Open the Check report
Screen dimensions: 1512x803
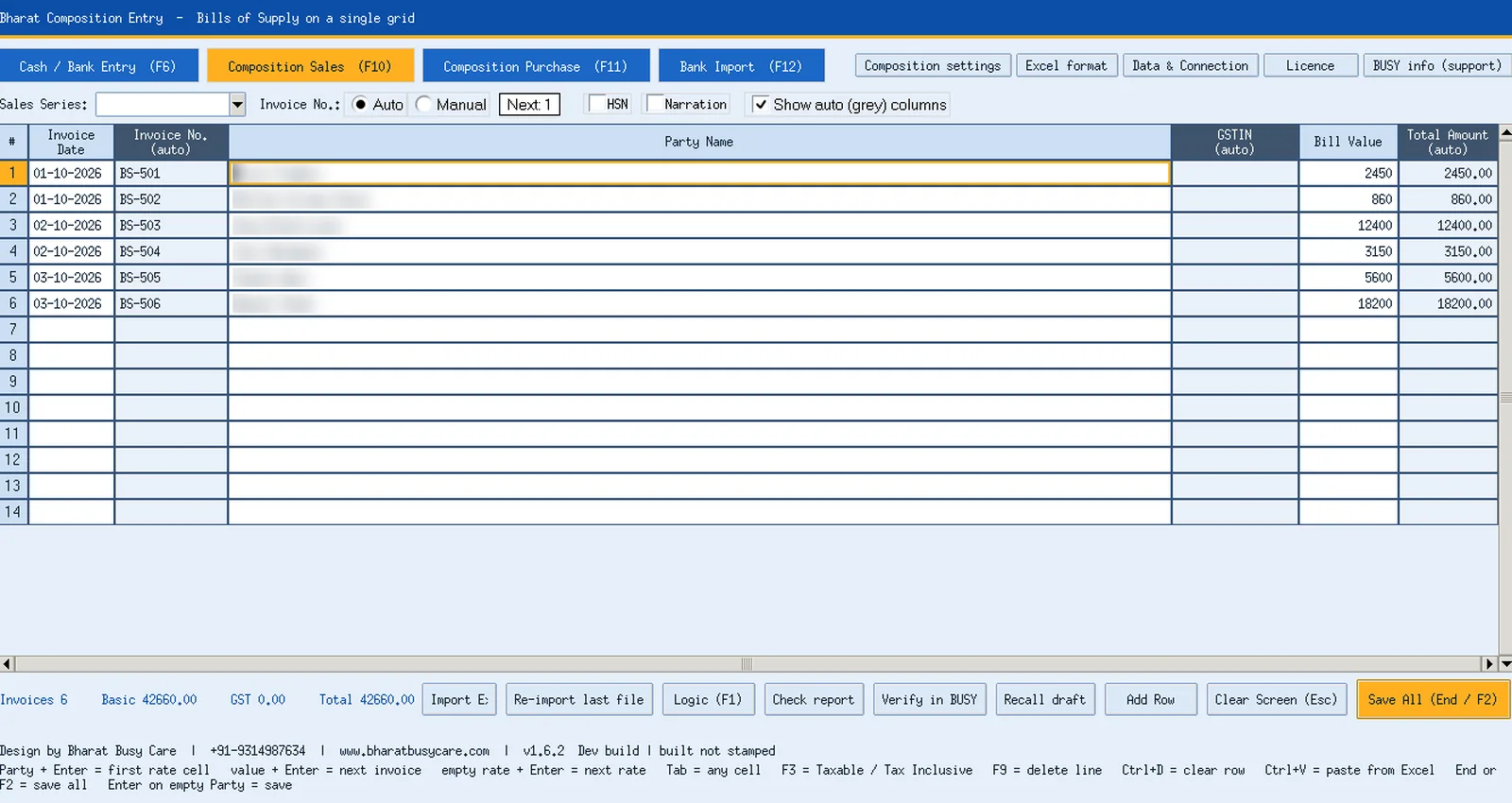click(813, 699)
